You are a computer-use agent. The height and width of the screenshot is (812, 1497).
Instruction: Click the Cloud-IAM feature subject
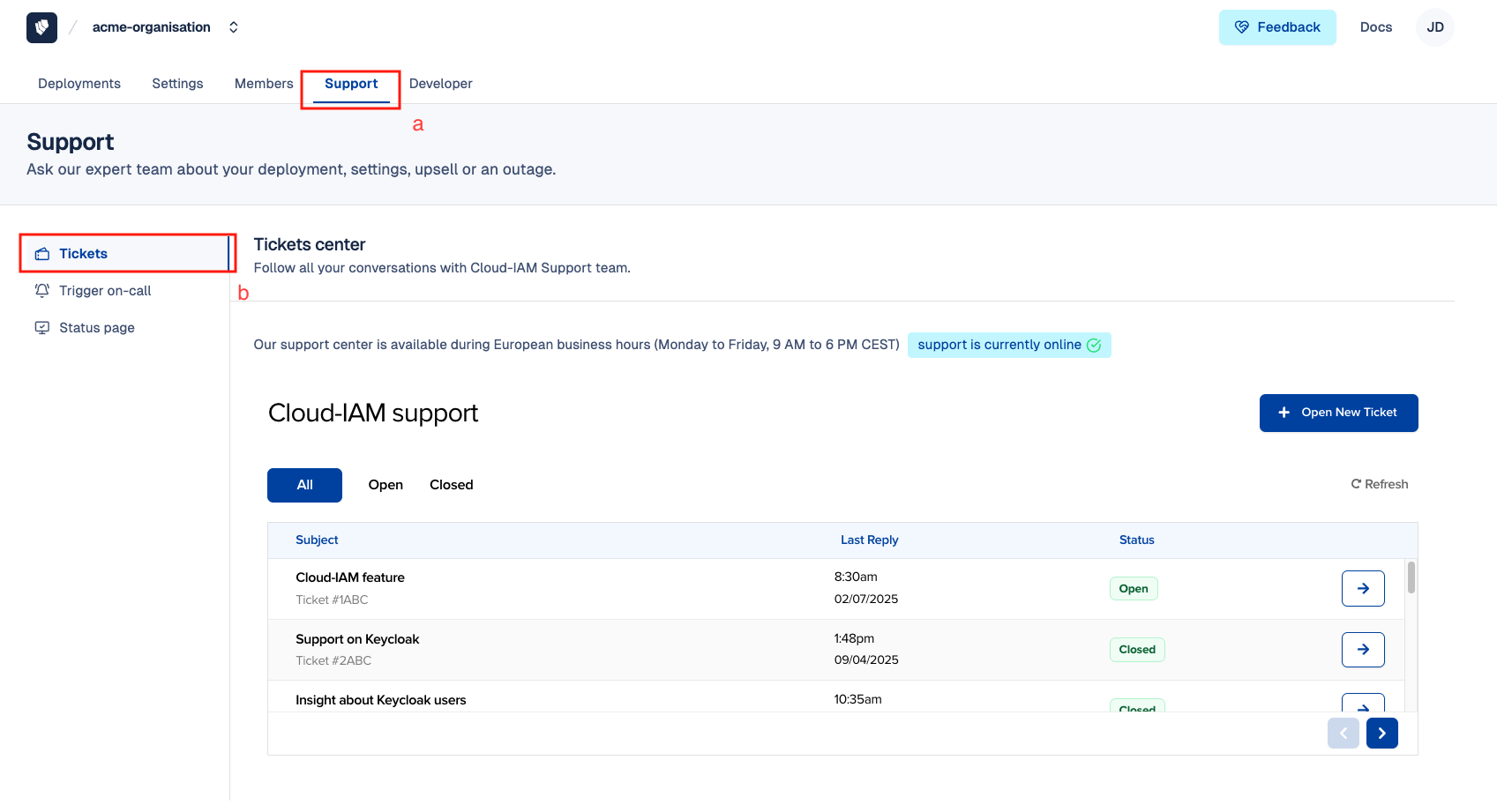(350, 577)
